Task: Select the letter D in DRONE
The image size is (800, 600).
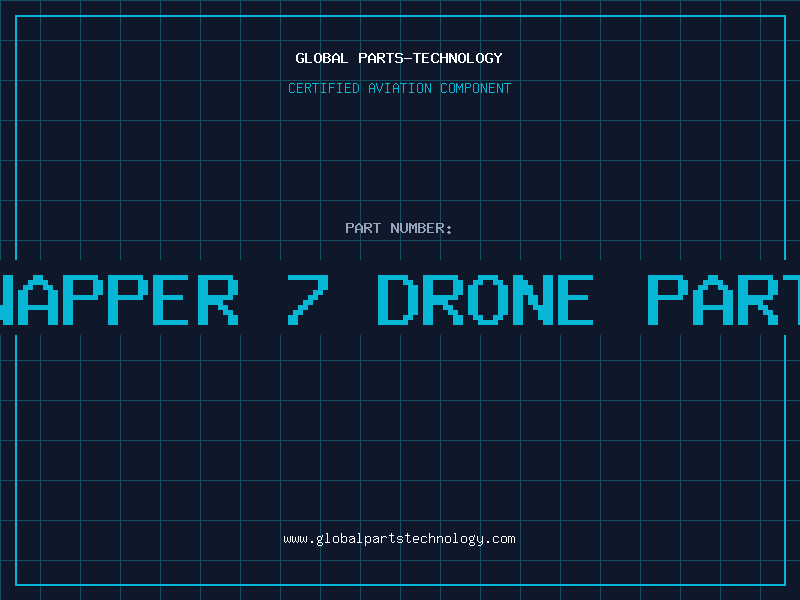Action: click(x=398, y=300)
